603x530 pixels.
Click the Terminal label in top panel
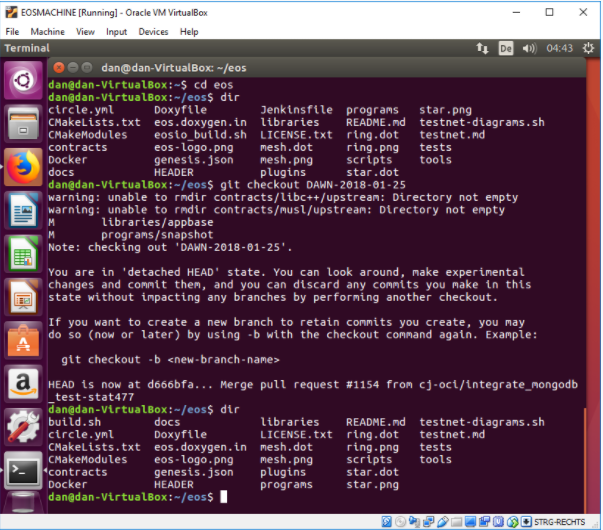click(x=27, y=48)
